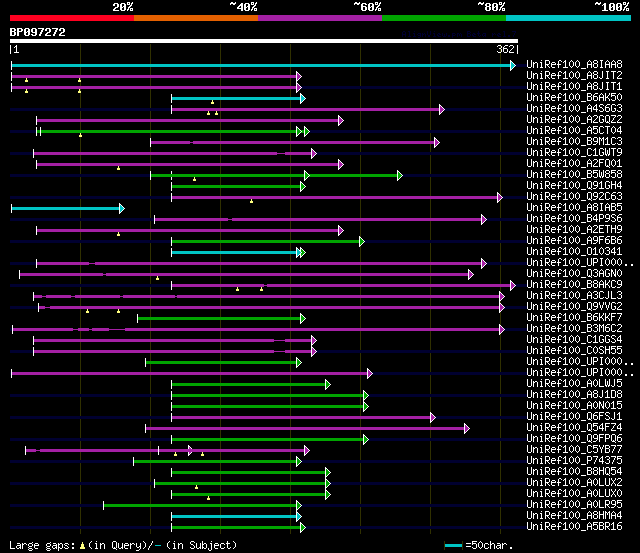Click the green alignment bar for A0LR95

[202, 506]
